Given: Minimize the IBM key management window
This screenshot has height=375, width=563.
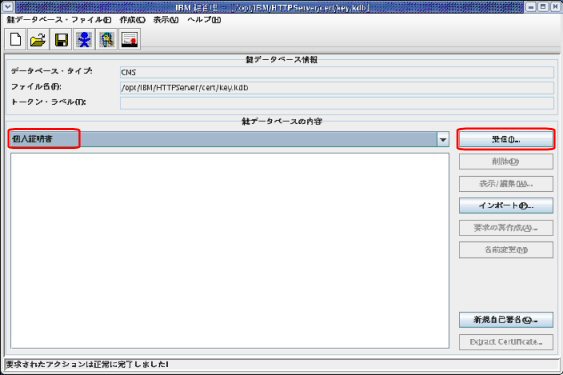Looking at the screenshot, I should [531, 6].
